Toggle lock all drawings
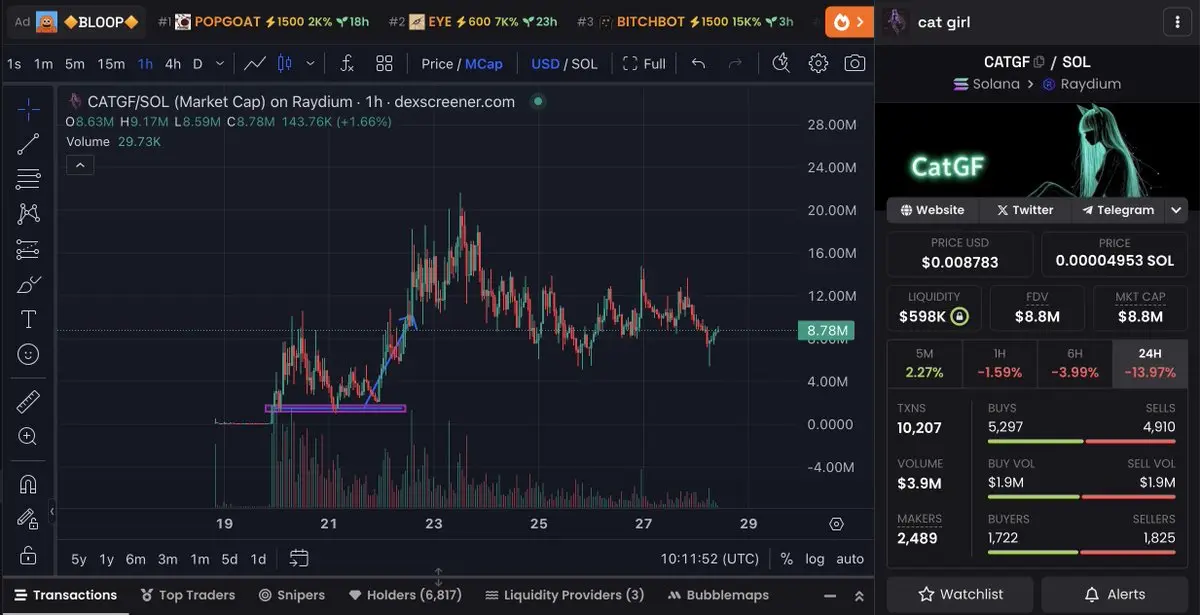The height and width of the screenshot is (615, 1200). pyautogui.click(x=28, y=554)
